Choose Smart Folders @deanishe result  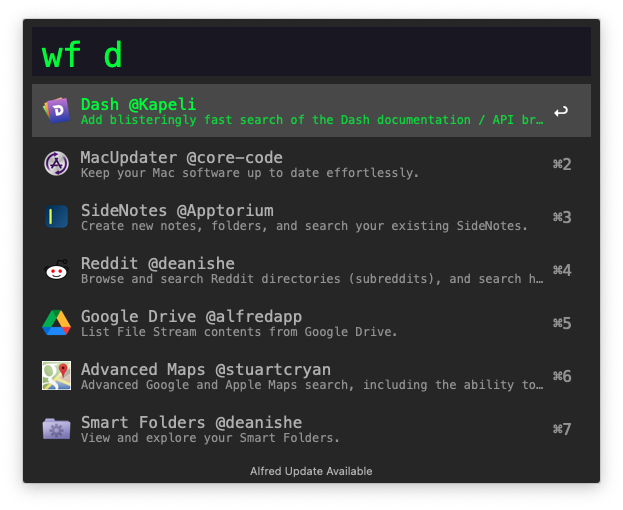pos(191,423)
